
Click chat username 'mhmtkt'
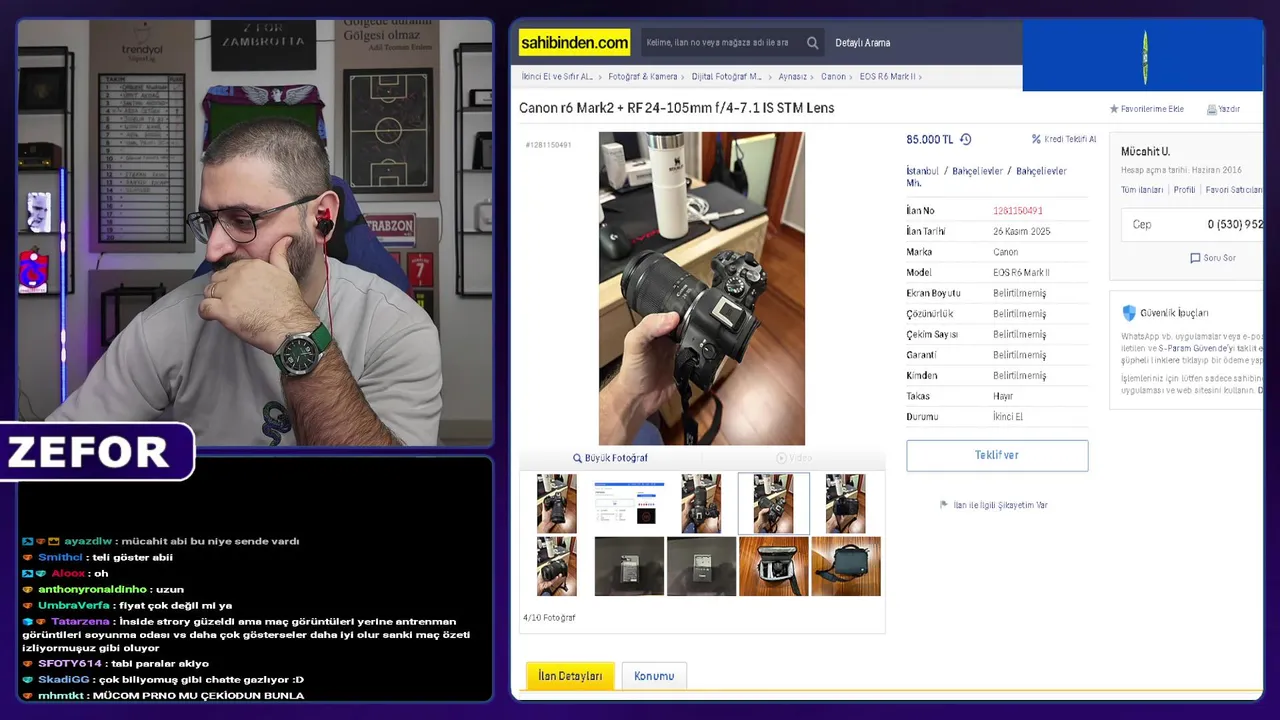tap(62, 695)
